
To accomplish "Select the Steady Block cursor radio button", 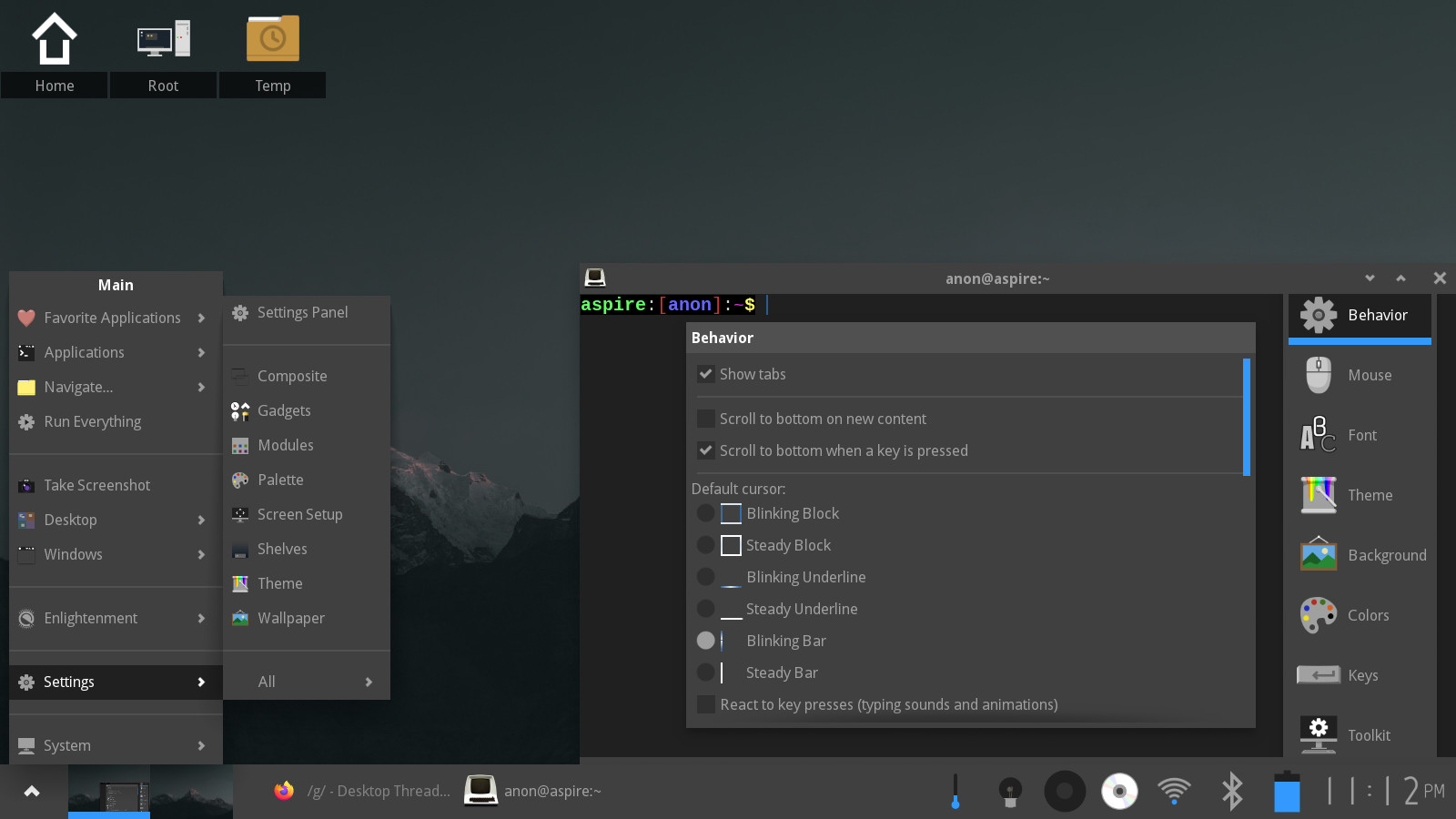I will click(x=705, y=545).
